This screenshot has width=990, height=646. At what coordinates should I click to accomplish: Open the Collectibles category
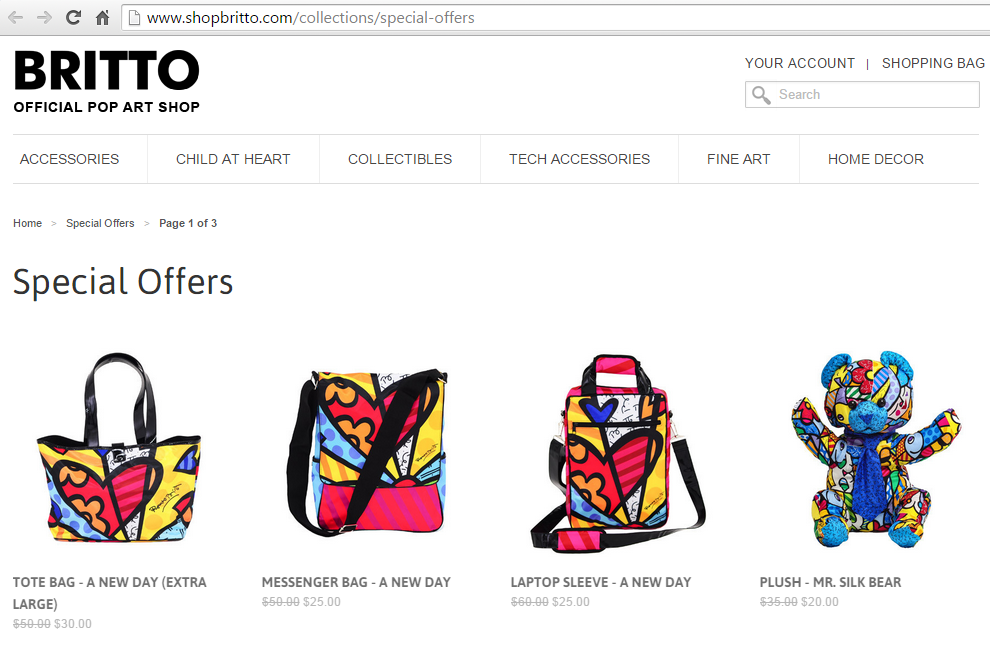pos(400,159)
